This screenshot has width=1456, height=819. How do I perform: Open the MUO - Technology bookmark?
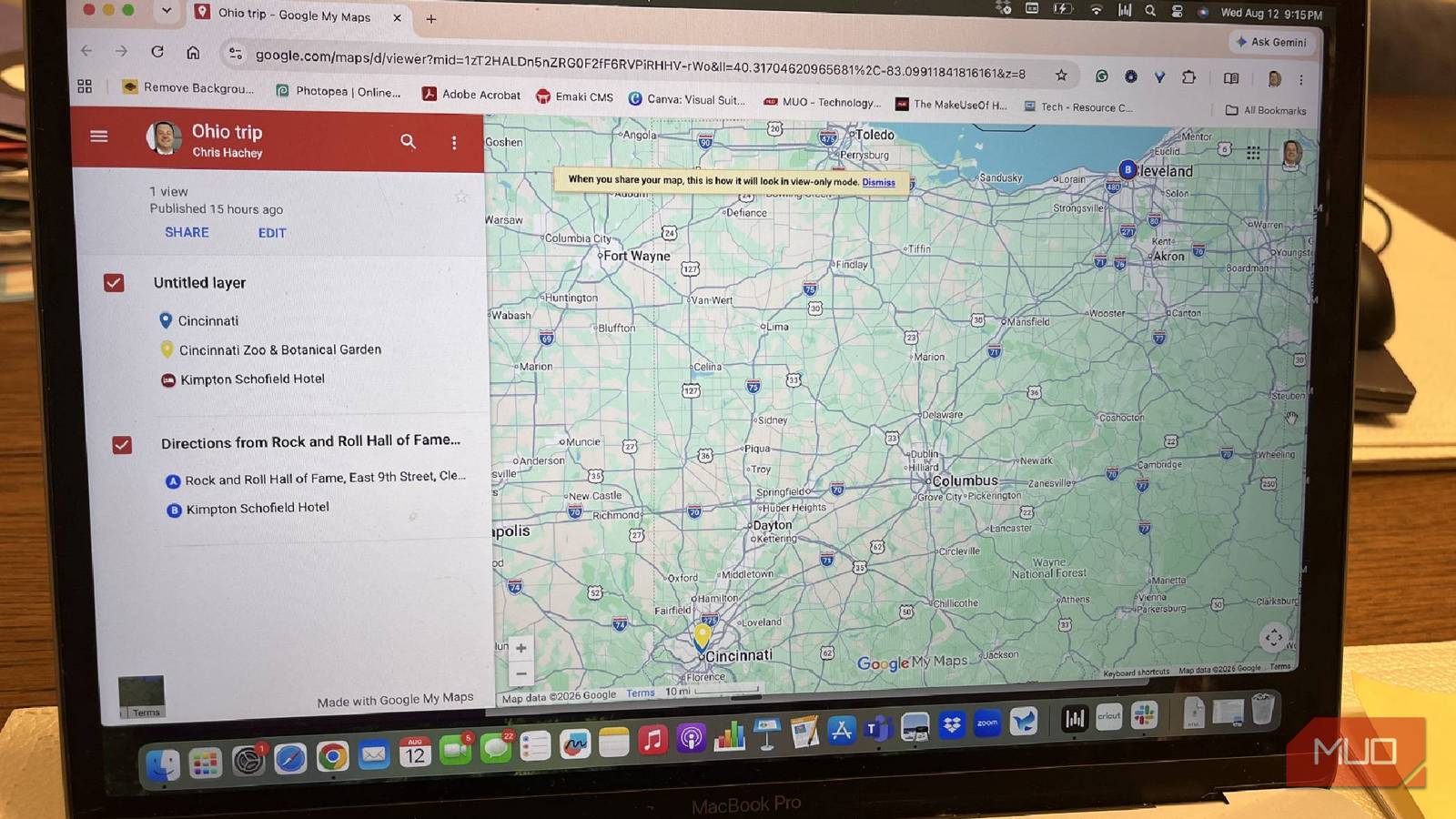(x=822, y=102)
